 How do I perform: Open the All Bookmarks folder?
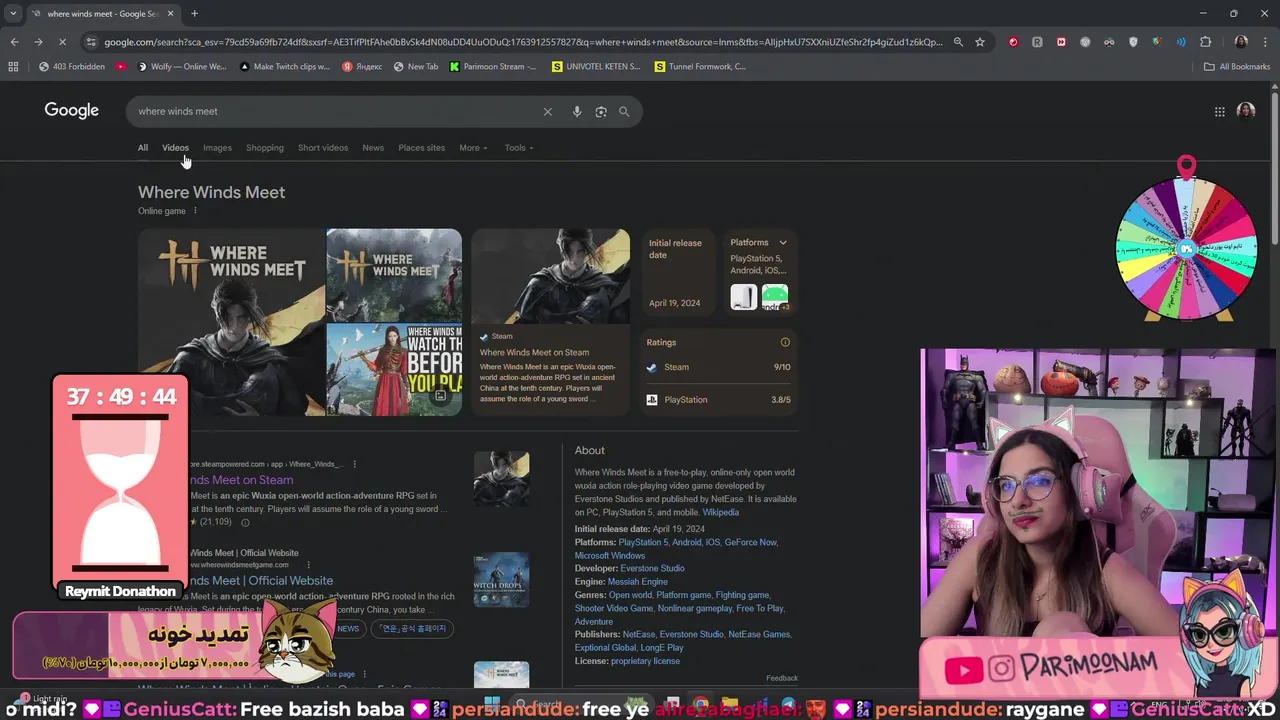point(1237,67)
